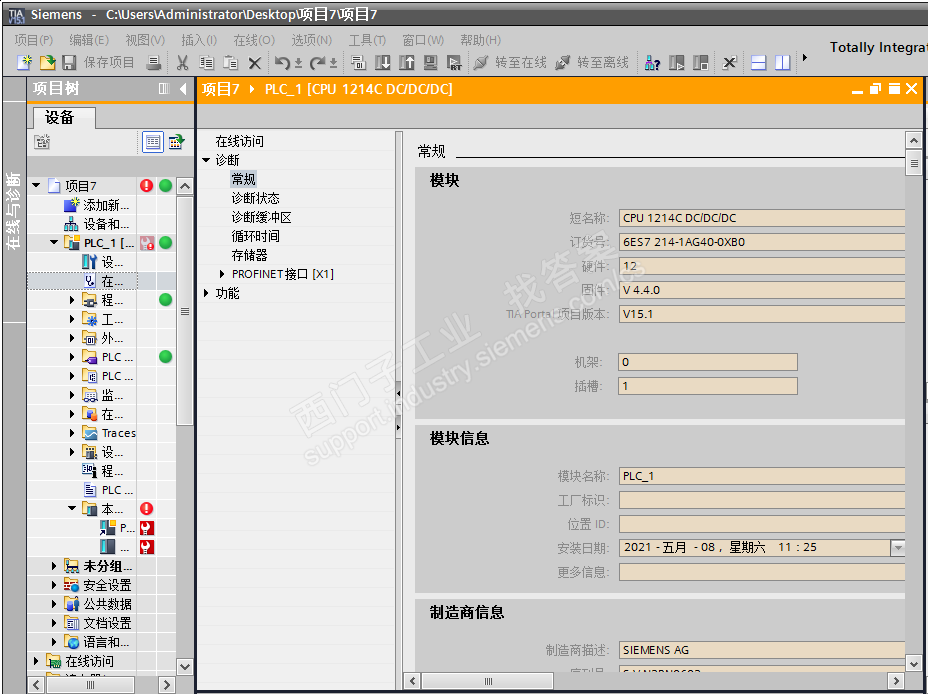Click the New project toolbar icon
This screenshot has width=928, height=694.
pos(24,62)
